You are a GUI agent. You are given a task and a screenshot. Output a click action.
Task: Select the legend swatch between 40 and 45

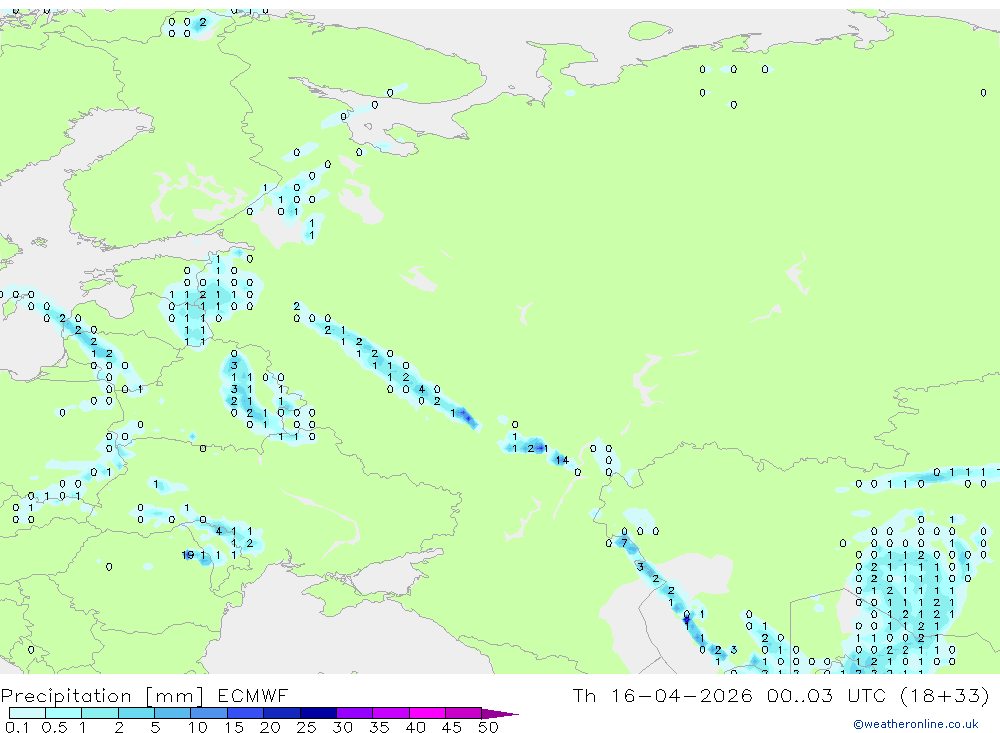click(427, 713)
